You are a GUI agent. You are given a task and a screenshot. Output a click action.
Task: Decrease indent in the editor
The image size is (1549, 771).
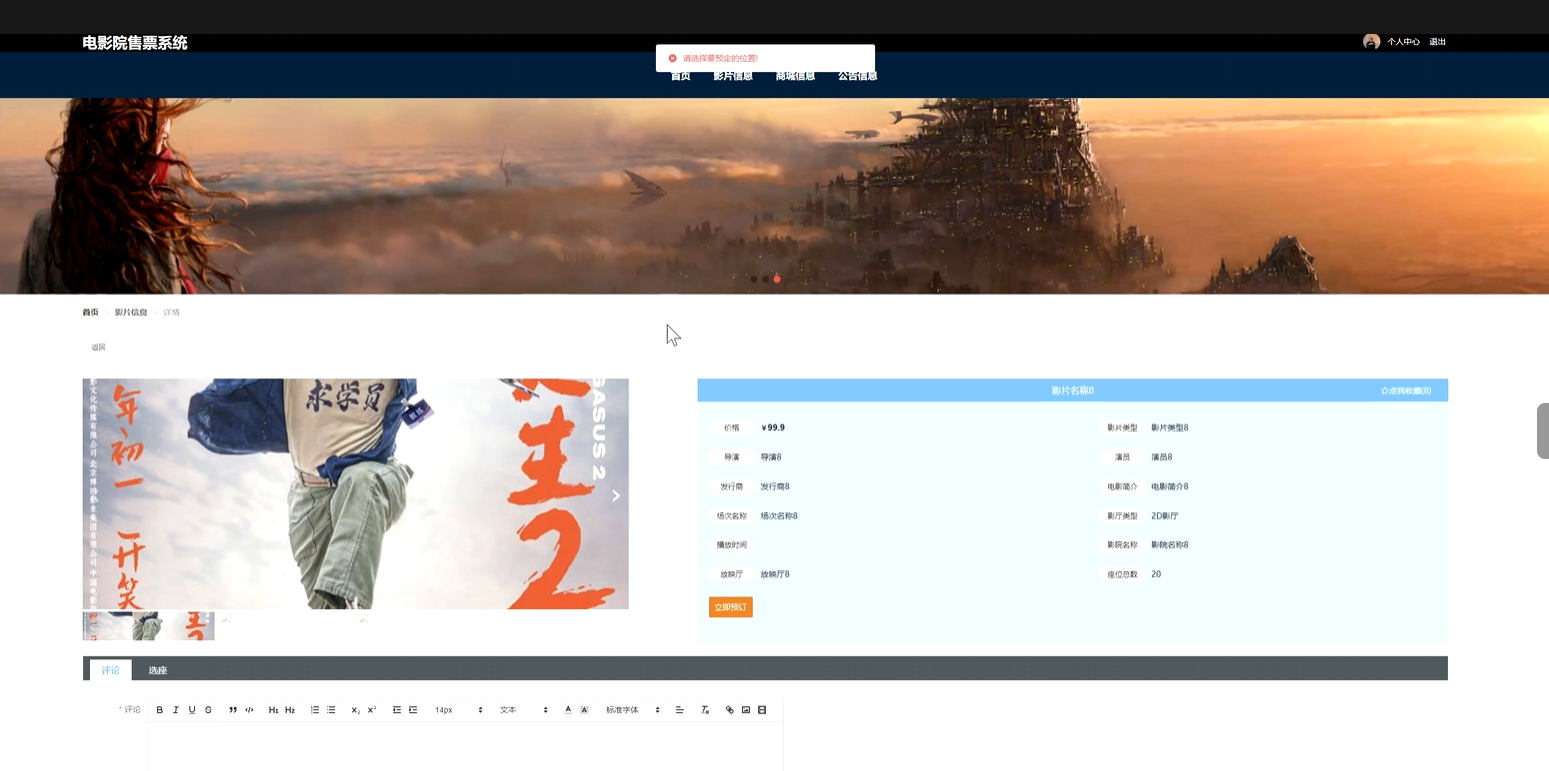coord(397,710)
